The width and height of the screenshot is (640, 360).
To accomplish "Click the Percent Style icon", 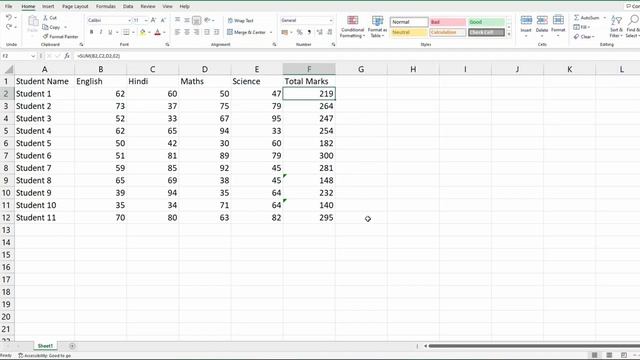I will (300, 32).
